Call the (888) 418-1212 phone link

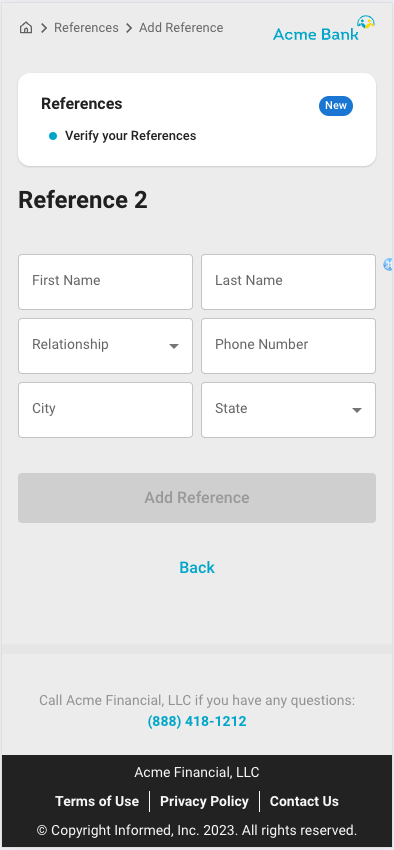click(x=197, y=722)
